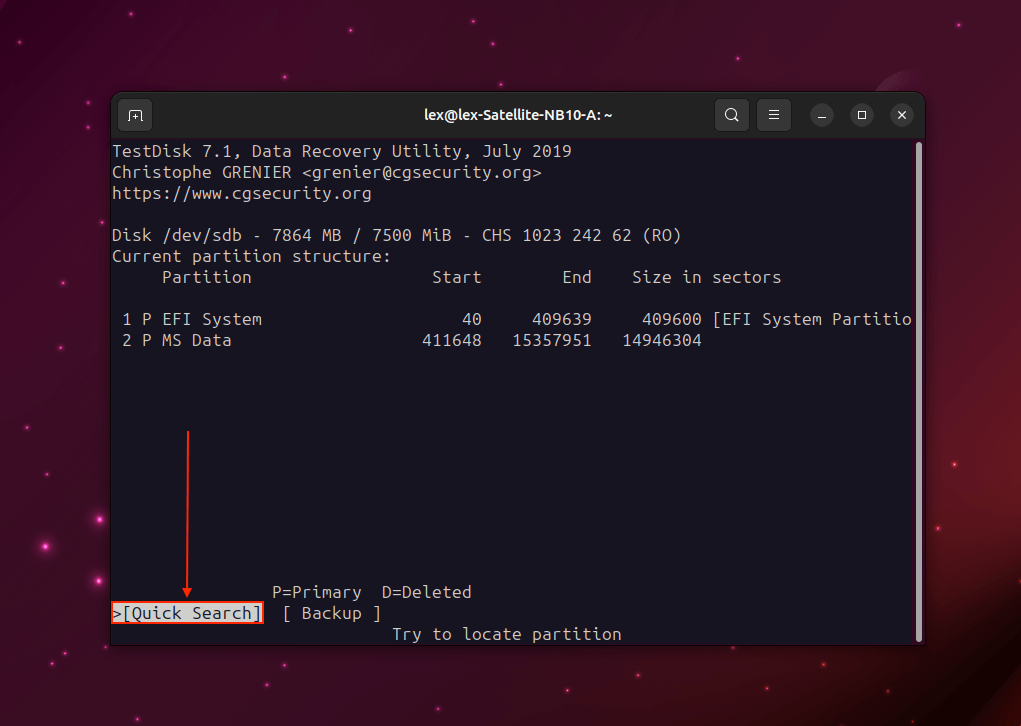
Task: Click the 'TestDisk 7.1' header line
Action: [342, 151]
